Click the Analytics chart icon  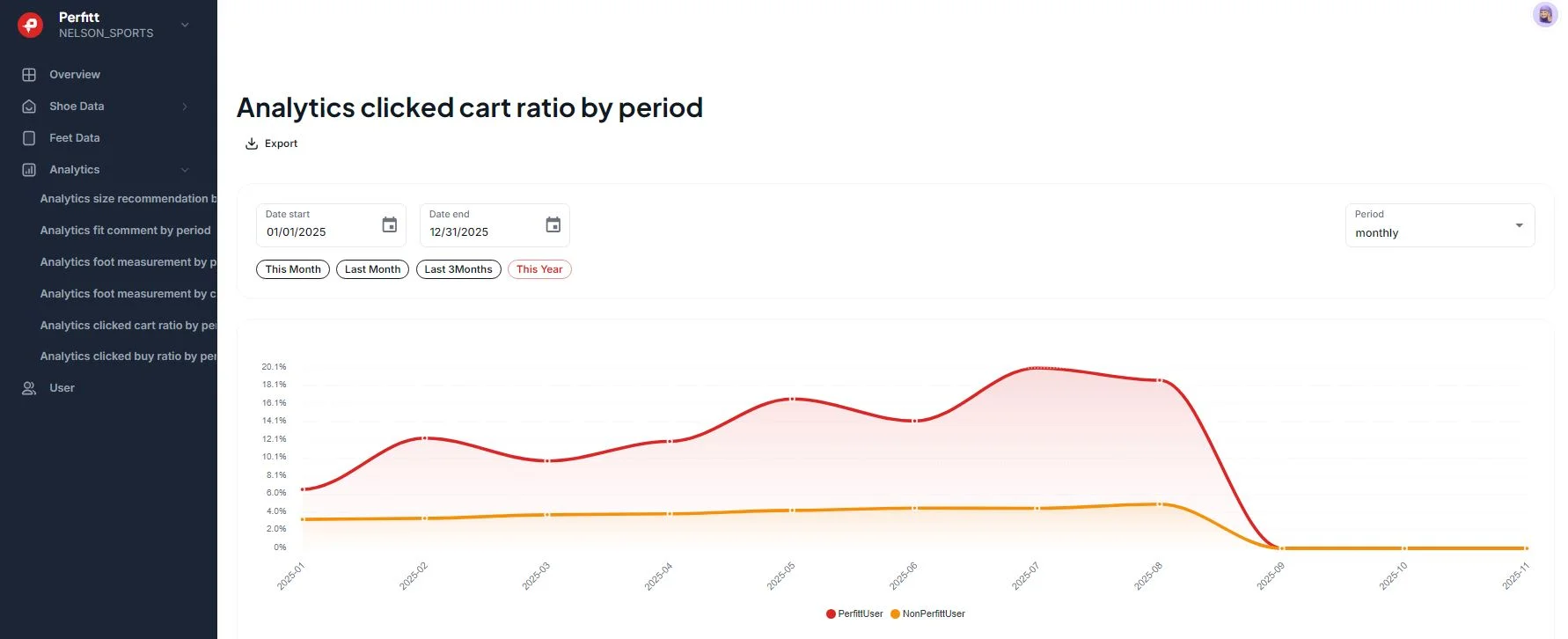click(29, 170)
